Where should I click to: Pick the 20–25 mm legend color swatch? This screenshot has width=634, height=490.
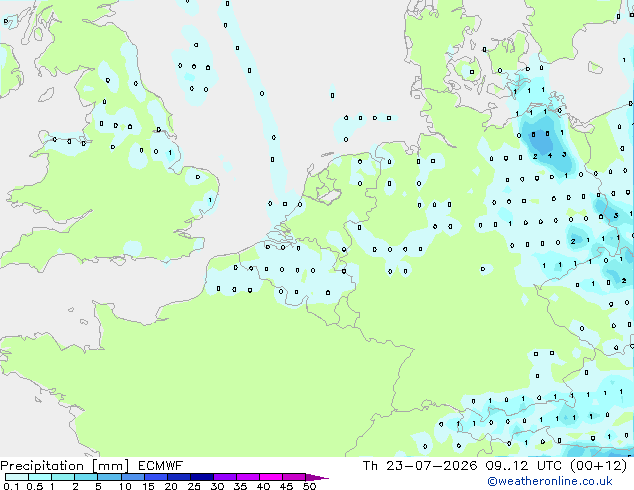(x=179, y=477)
